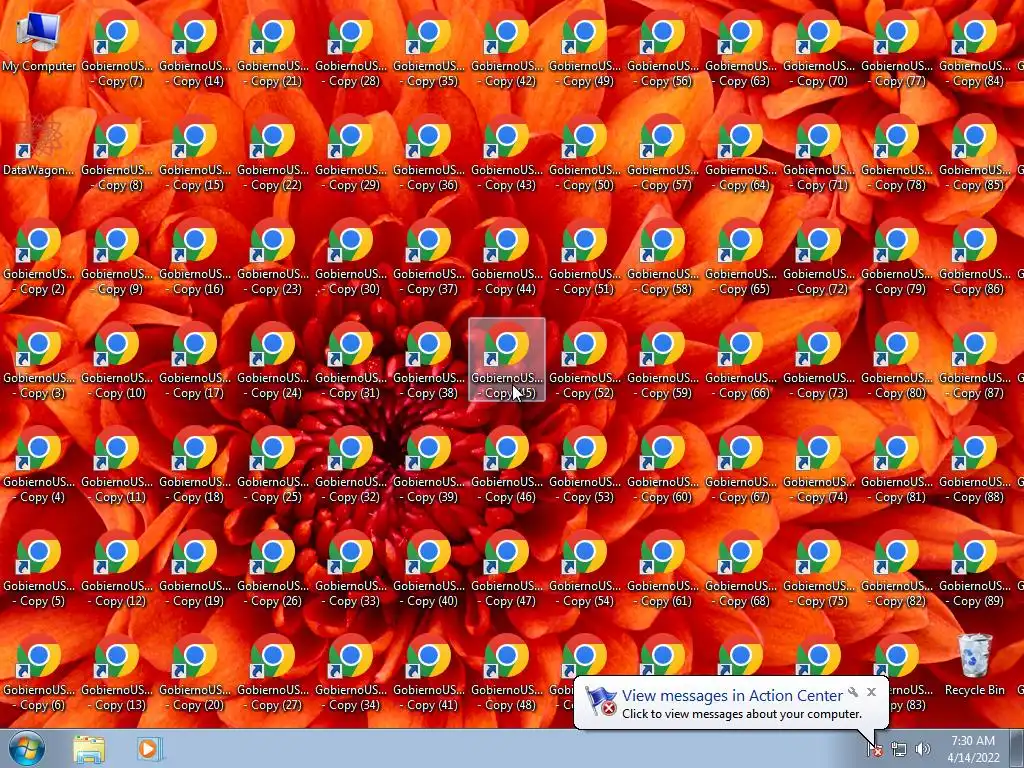Select GobiernoUS Copy (47) shortcut
This screenshot has height=768, width=1024.
coord(507,568)
